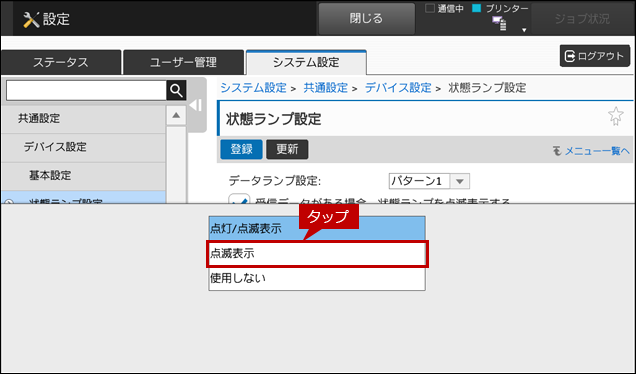Open データランプ設定 パターン1 dropdown
Image resolution: width=636 pixels, height=374 pixels.
click(429, 181)
